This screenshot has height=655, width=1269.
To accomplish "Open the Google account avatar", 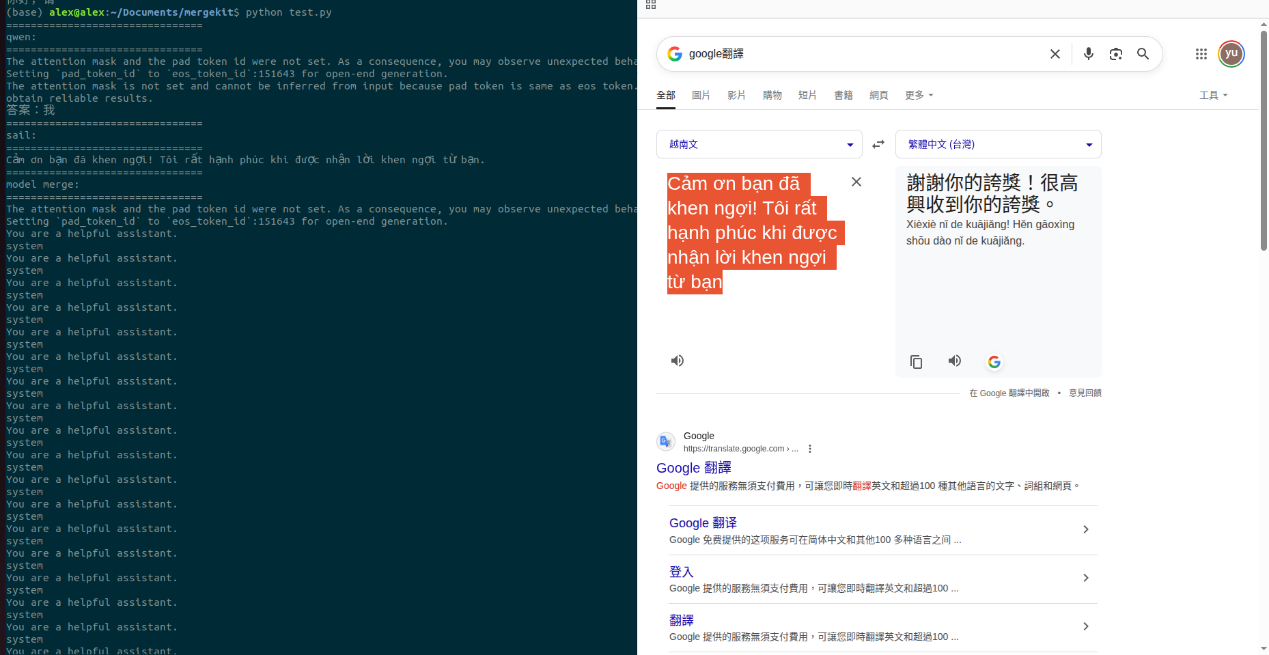I will point(1231,54).
